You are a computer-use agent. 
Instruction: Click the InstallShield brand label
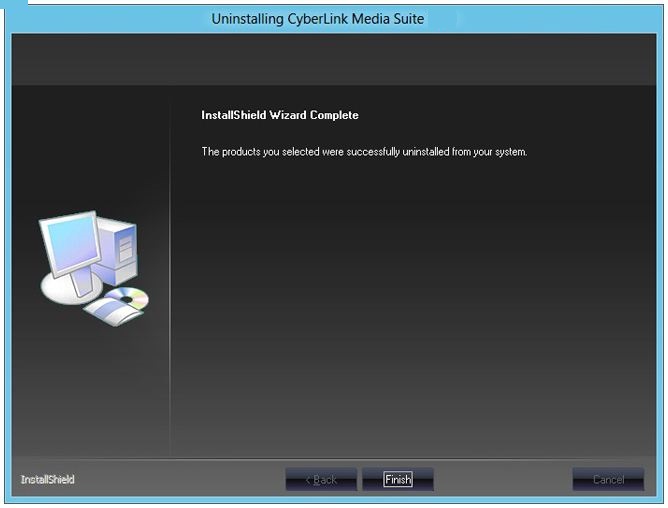tap(47, 480)
